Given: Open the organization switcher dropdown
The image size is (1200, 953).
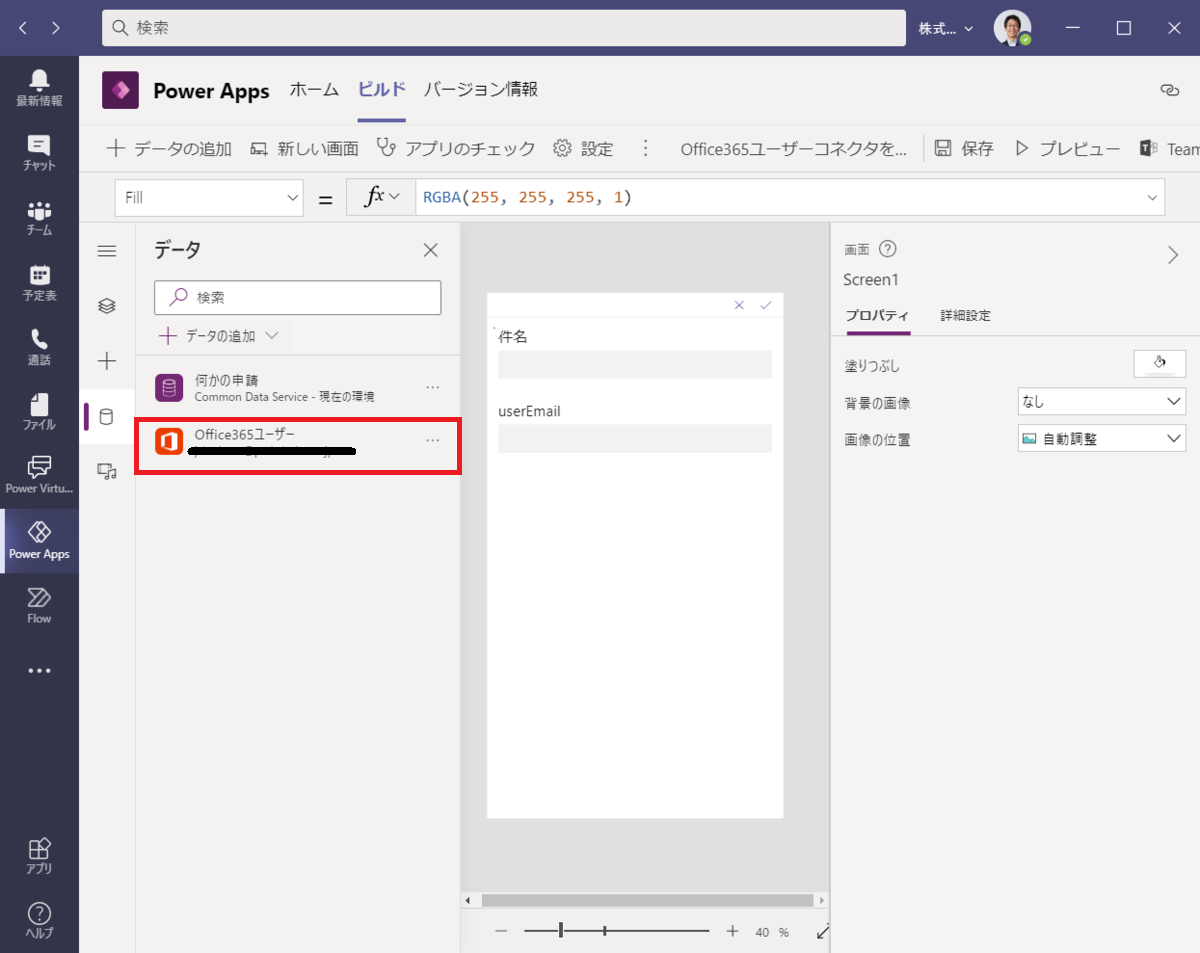Looking at the screenshot, I should click(x=946, y=29).
